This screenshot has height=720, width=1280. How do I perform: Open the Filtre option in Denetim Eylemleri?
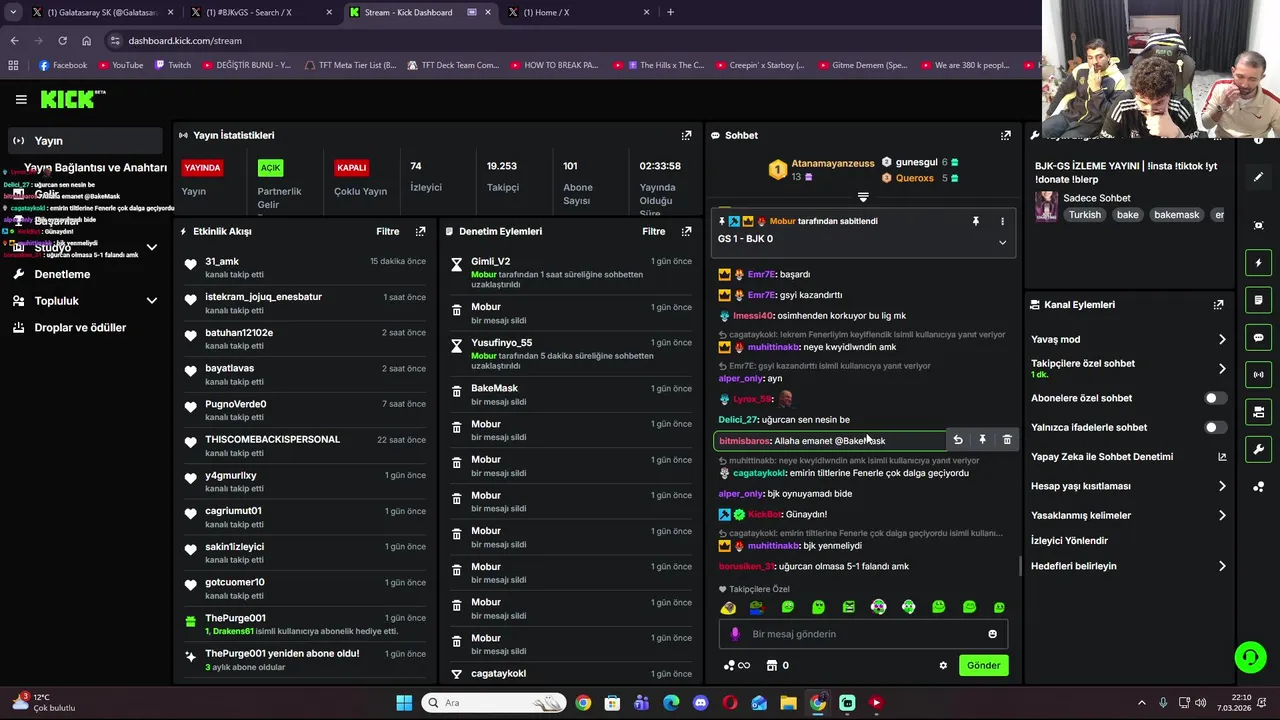(x=654, y=231)
